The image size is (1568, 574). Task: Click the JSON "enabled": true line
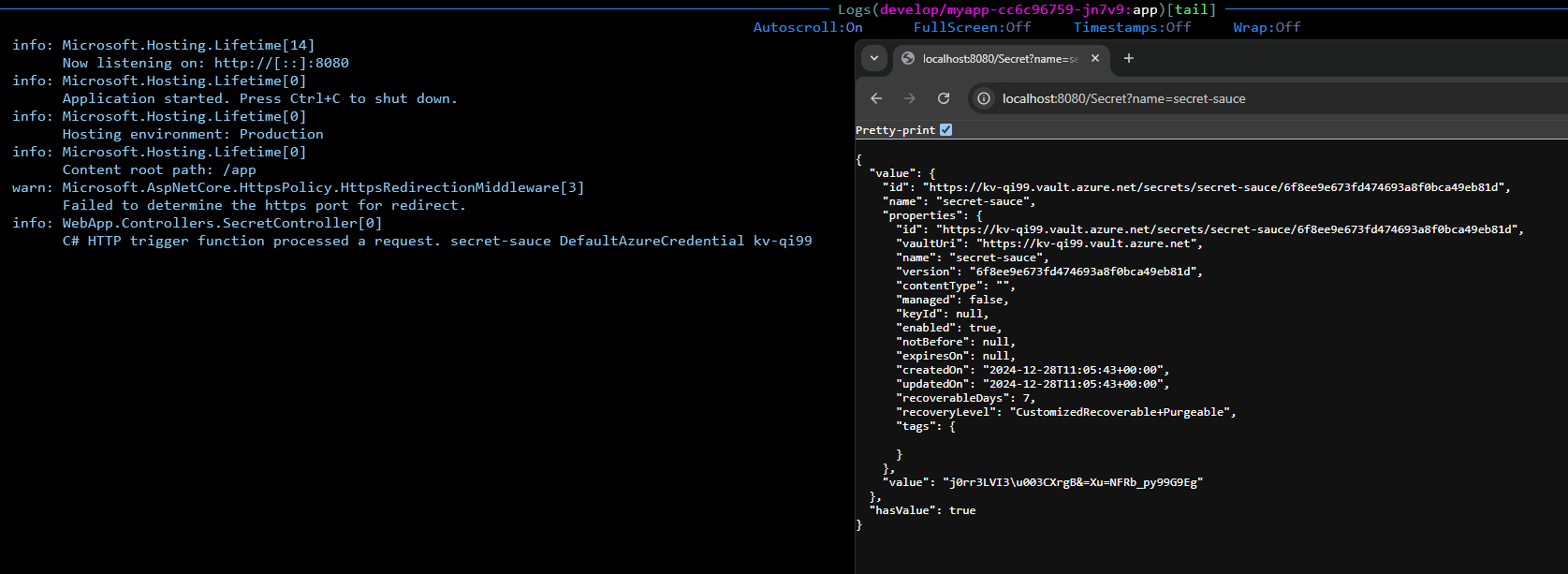click(x=949, y=328)
